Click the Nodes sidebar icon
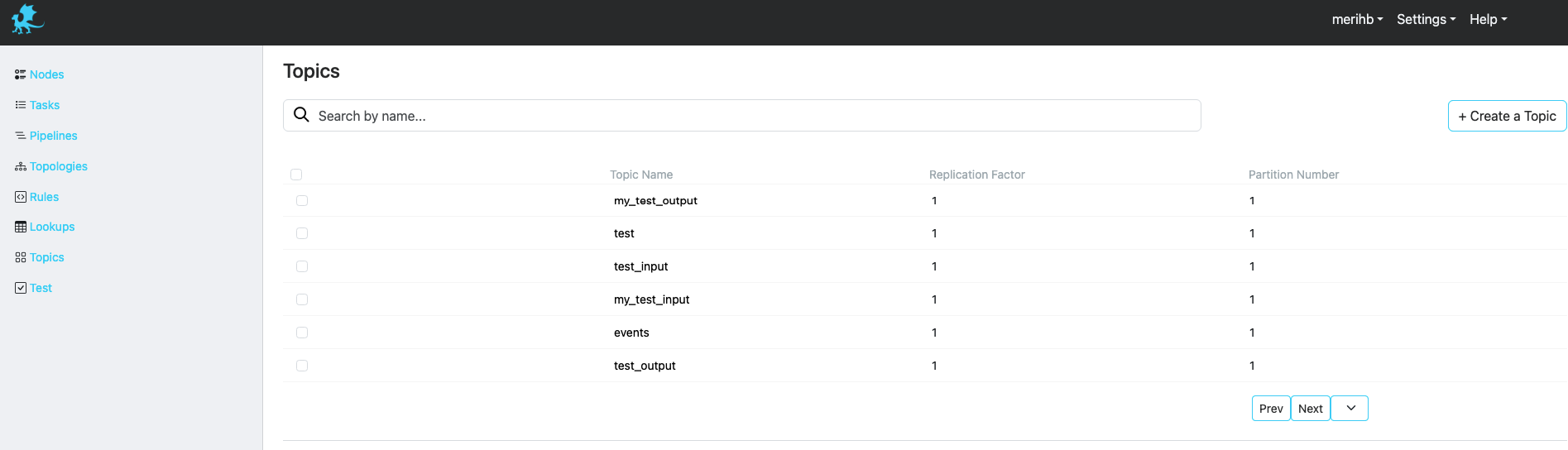 [21, 74]
